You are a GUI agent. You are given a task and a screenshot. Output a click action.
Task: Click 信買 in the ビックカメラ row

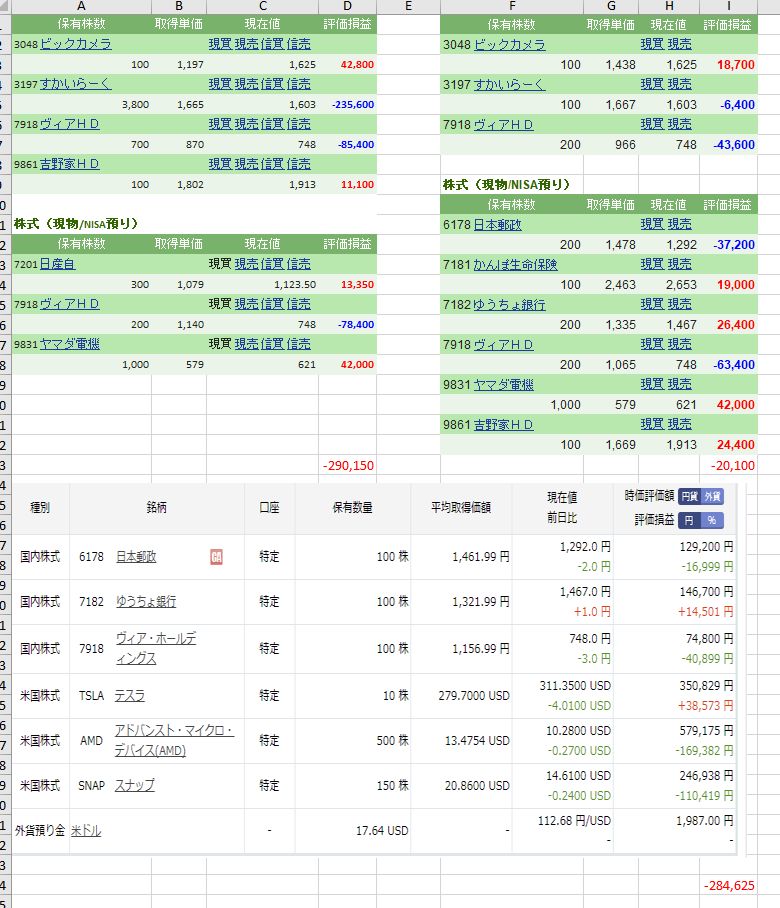tap(272, 44)
